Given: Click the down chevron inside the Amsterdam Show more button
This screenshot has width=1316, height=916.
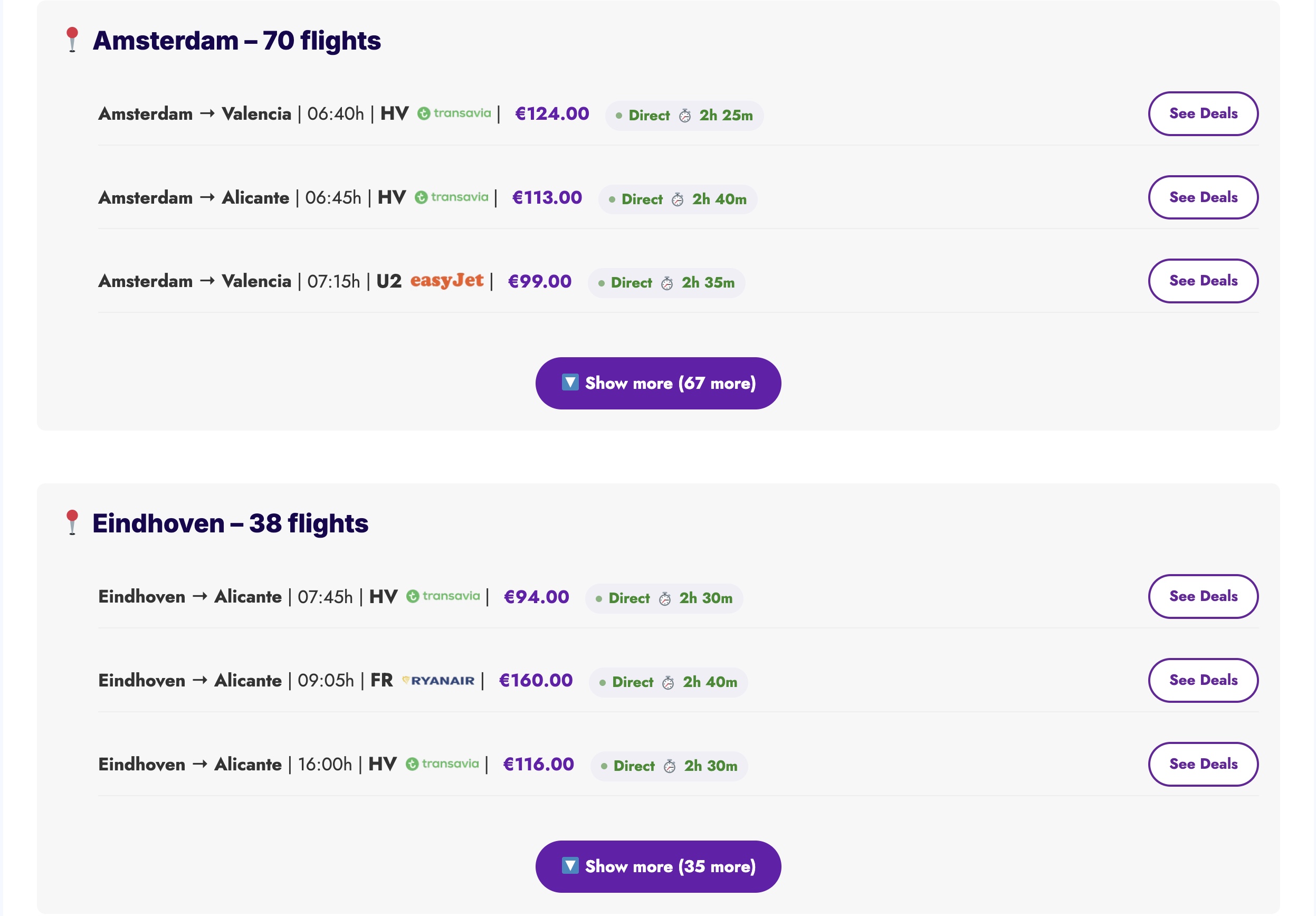Looking at the screenshot, I should click(x=570, y=383).
